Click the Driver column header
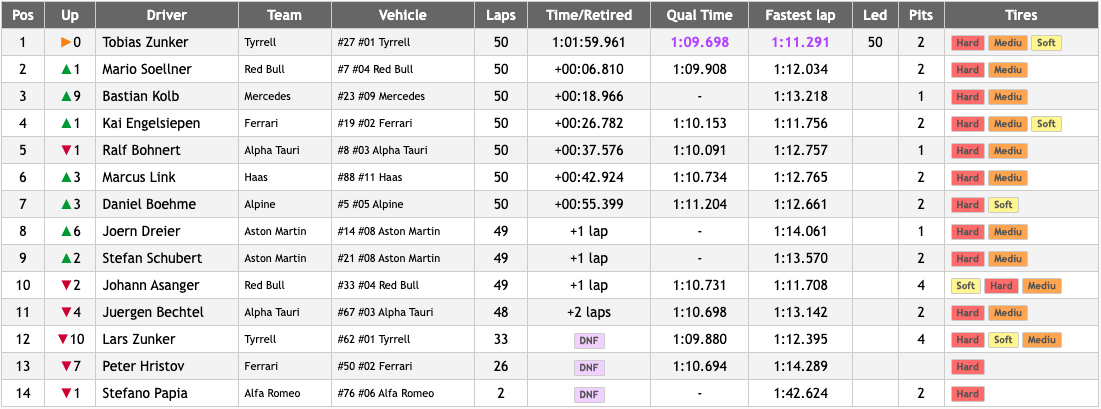Screen dimensions: 1101x409 [166, 15]
